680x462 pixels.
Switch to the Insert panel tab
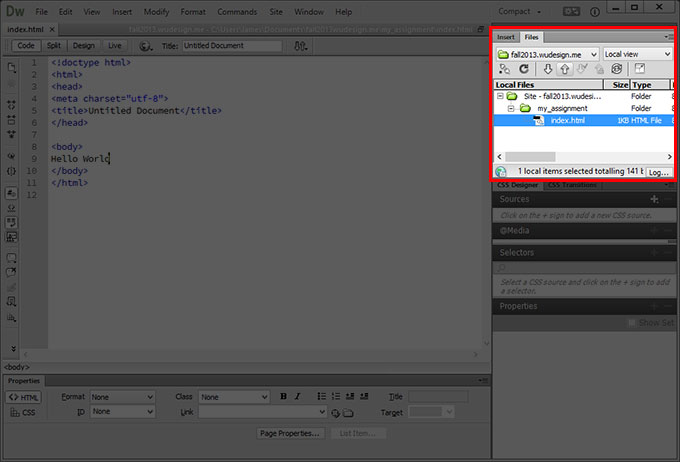[x=507, y=37]
